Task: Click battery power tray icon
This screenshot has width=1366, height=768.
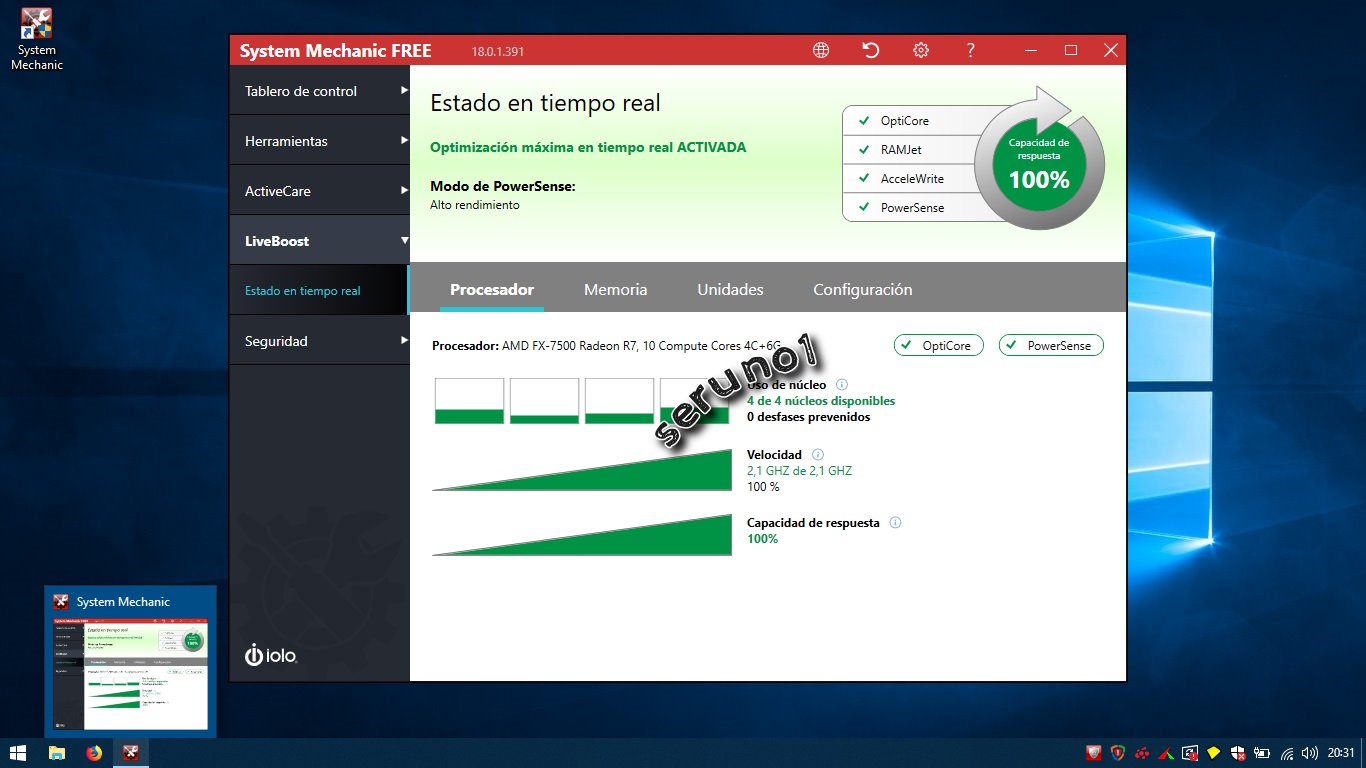Action: coord(1262,753)
